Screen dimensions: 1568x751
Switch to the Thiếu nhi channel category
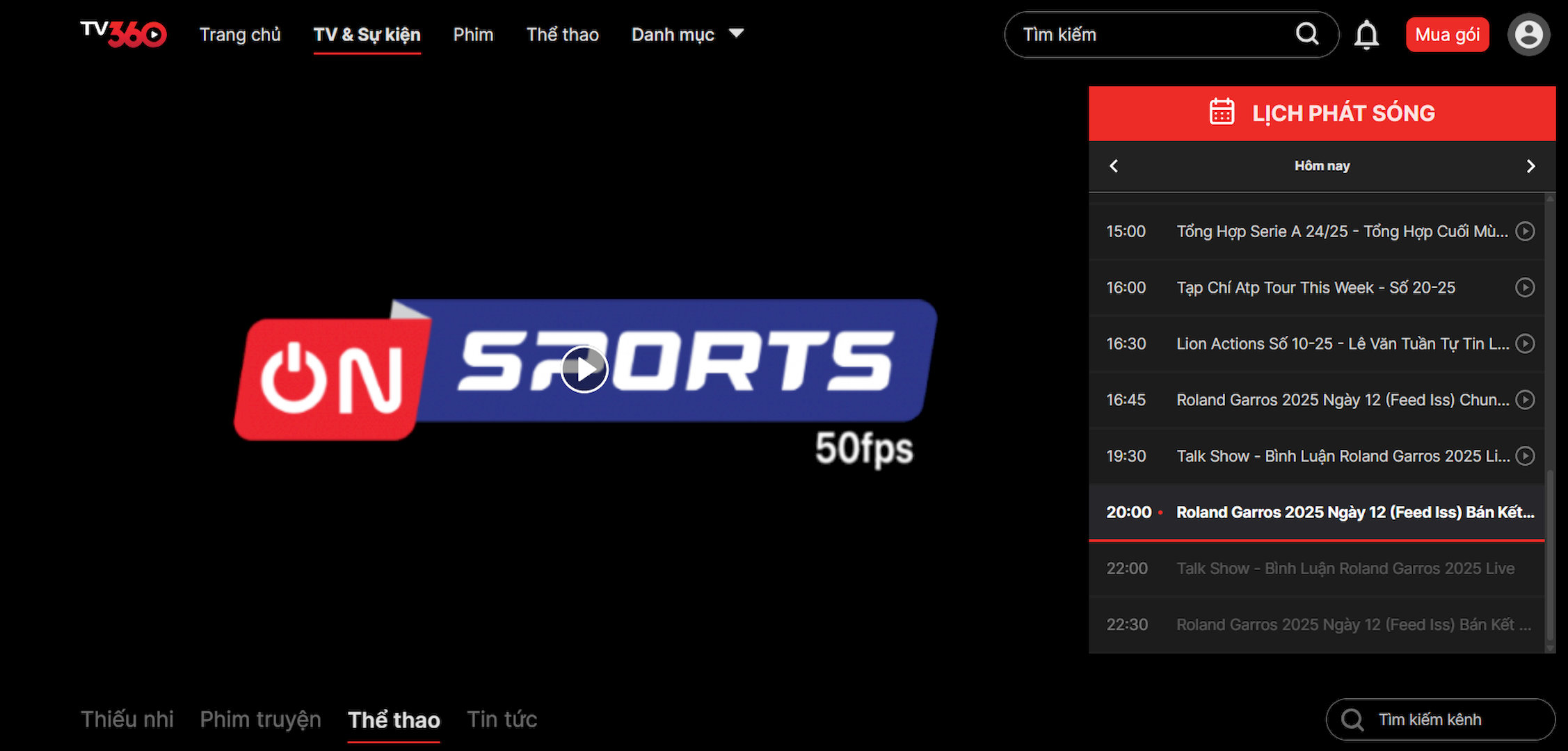pos(127,719)
